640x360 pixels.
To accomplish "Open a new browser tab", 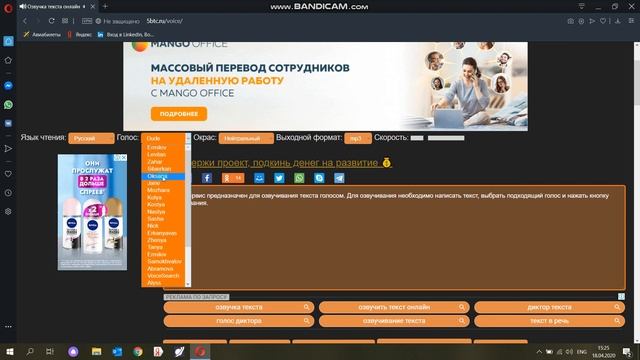I will click(105, 6).
